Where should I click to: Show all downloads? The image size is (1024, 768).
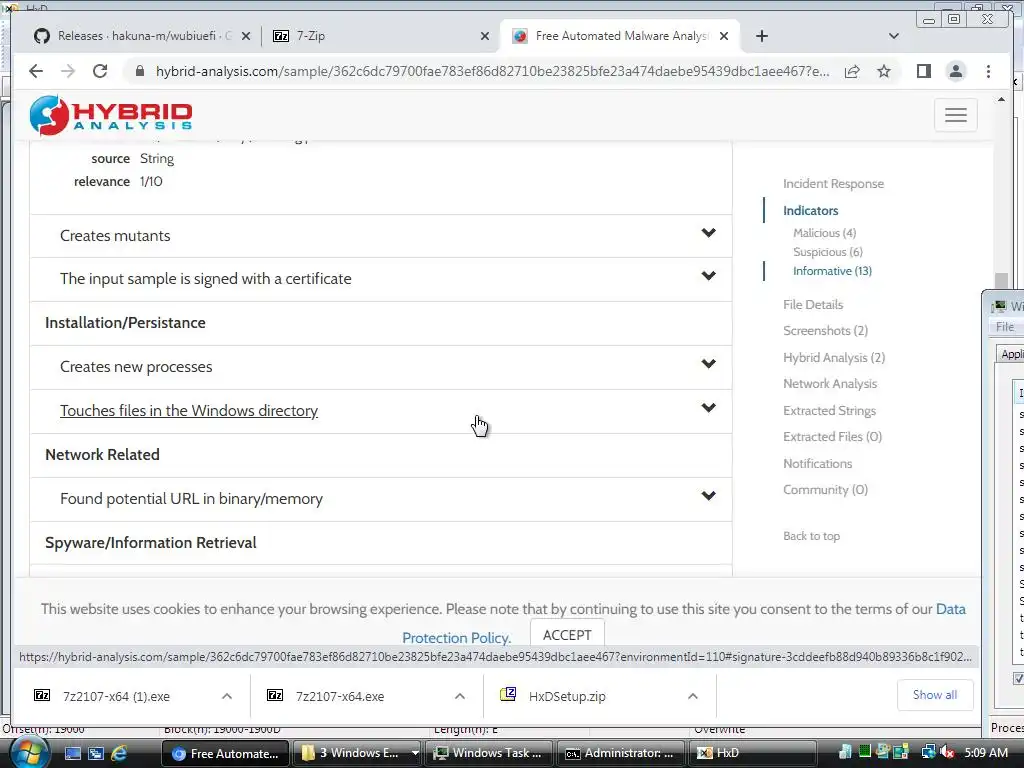point(935,695)
